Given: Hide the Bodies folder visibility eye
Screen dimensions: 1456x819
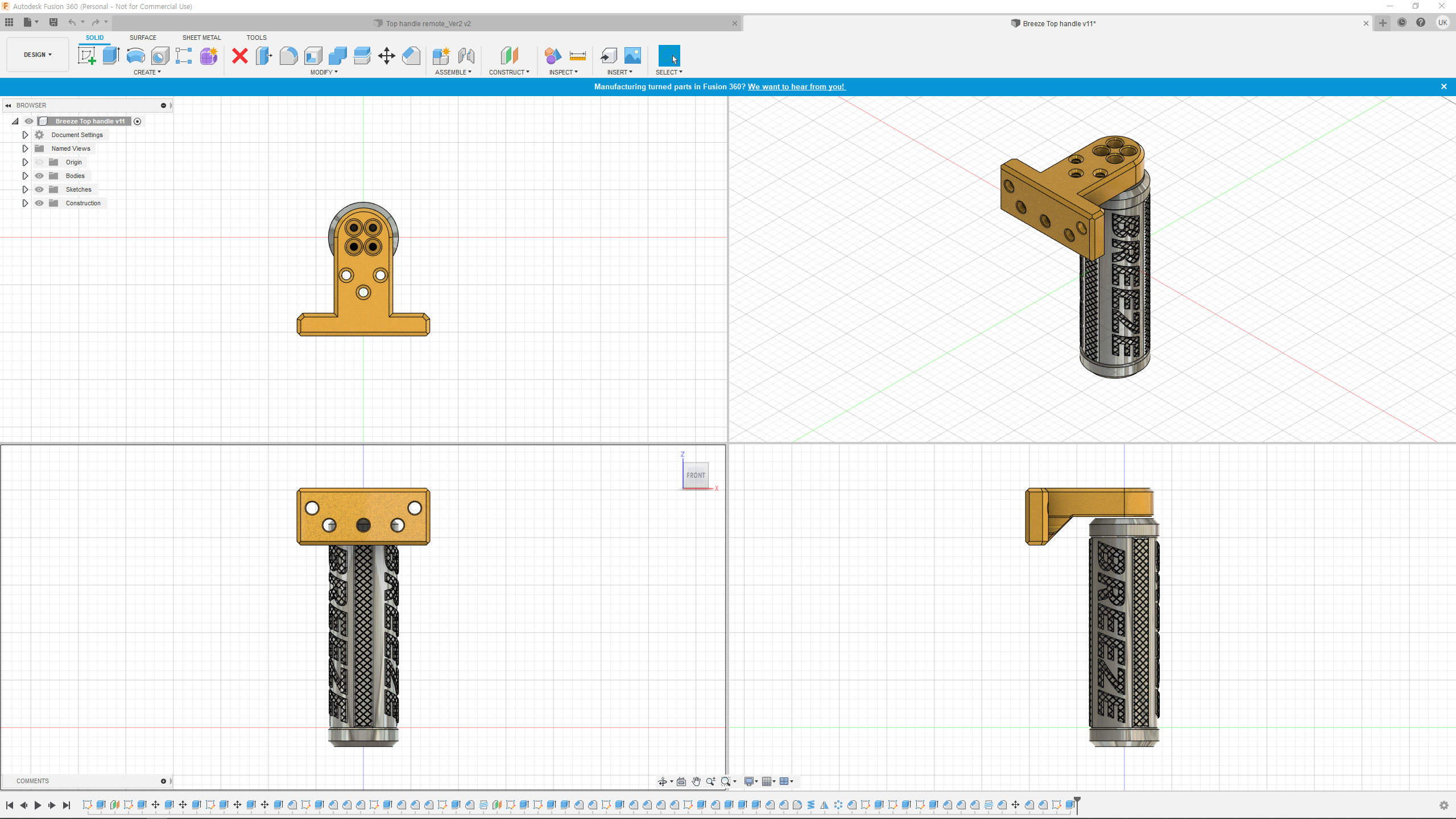Looking at the screenshot, I should (39, 176).
